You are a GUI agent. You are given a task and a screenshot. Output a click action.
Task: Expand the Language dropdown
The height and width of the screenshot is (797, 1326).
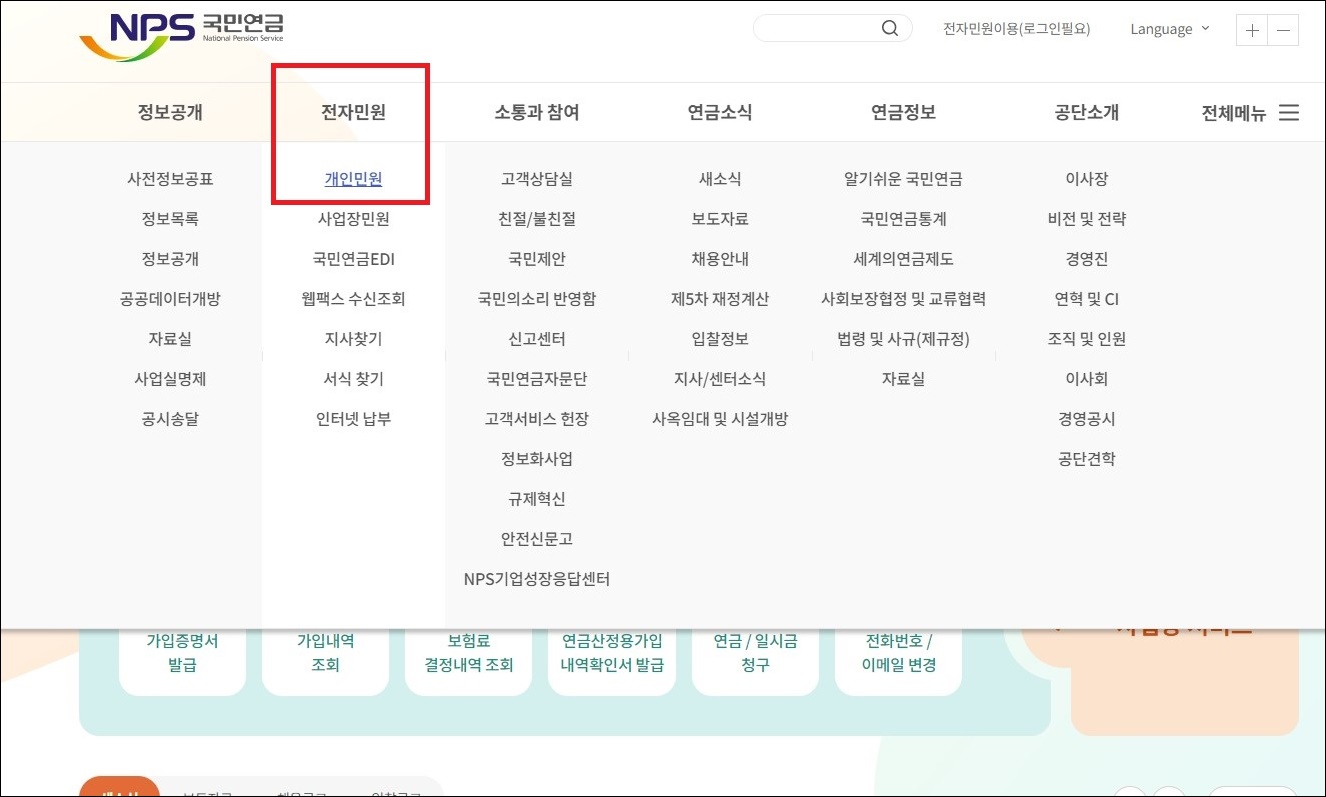coord(1168,29)
